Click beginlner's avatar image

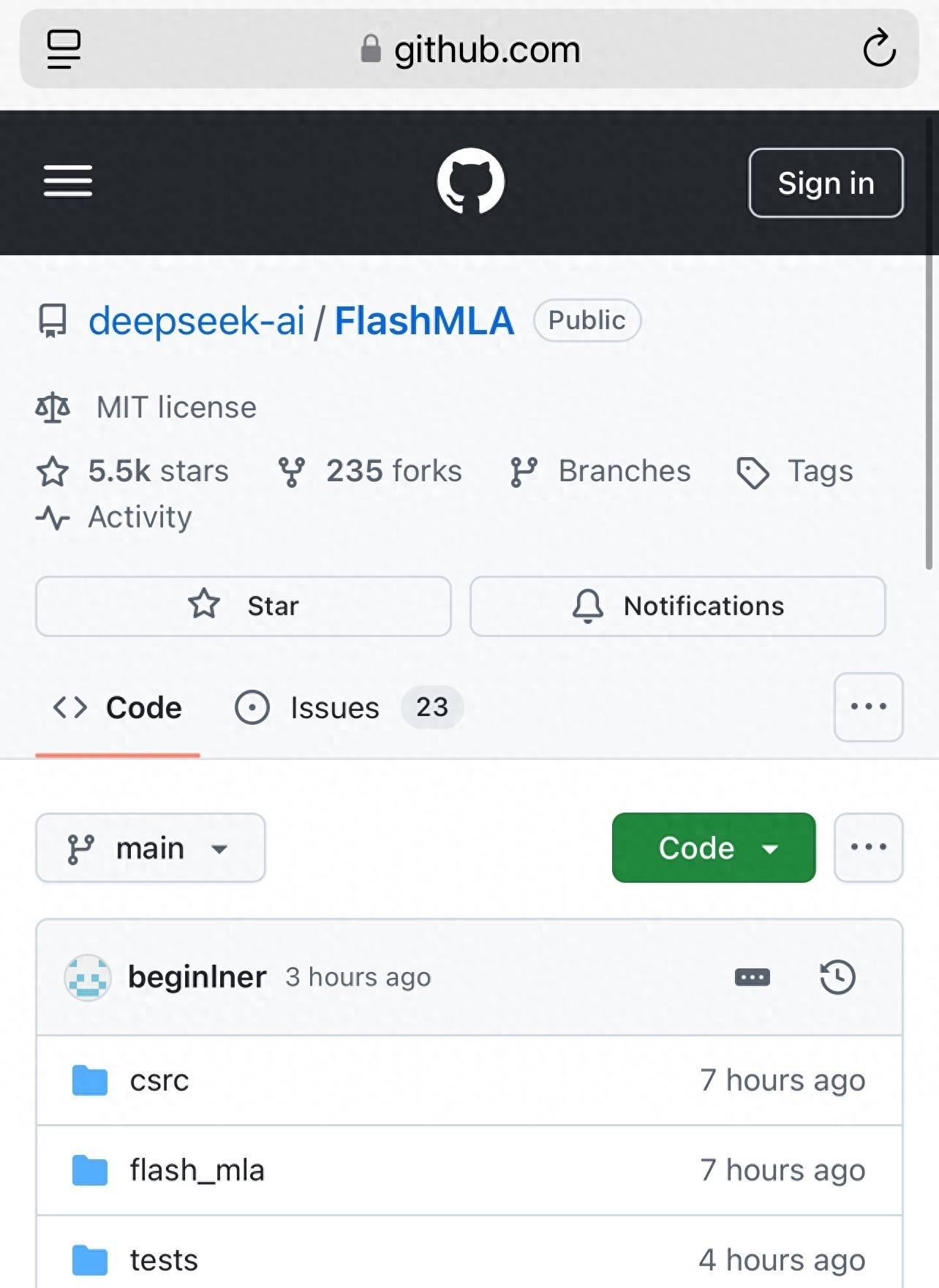[x=88, y=977]
